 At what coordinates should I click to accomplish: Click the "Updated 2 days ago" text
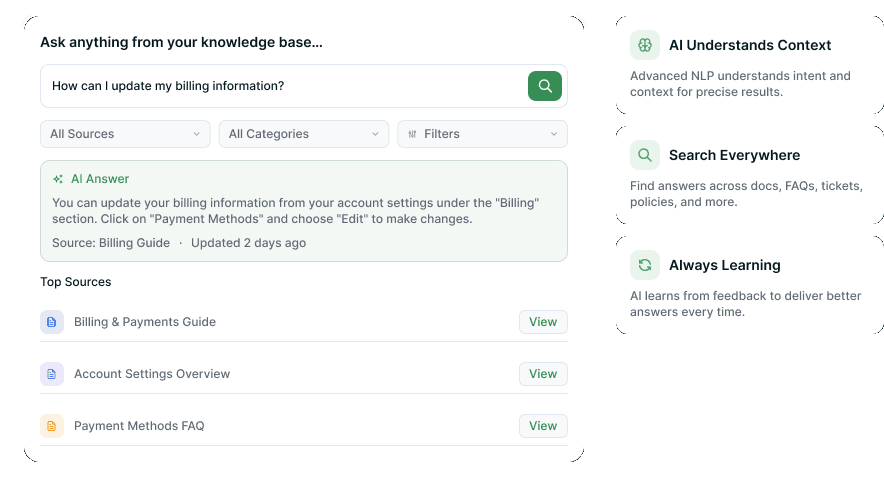[x=248, y=243]
